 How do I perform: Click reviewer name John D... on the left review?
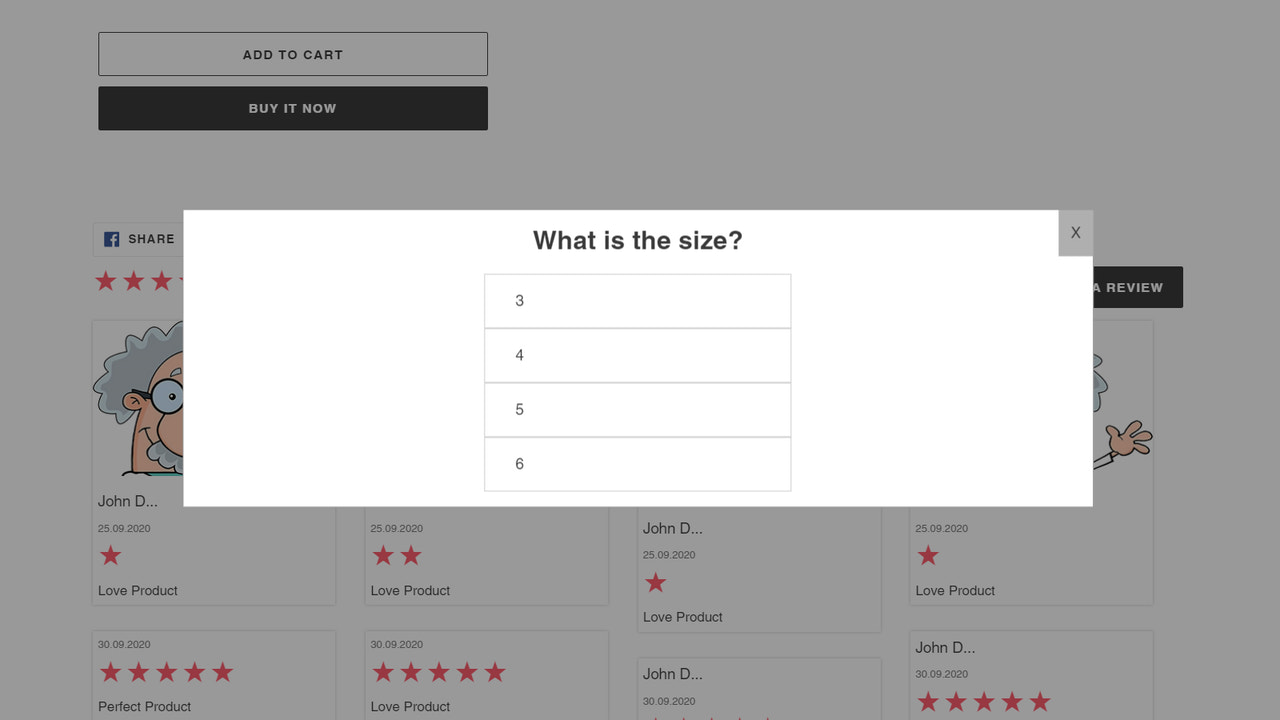tap(129, 501)
